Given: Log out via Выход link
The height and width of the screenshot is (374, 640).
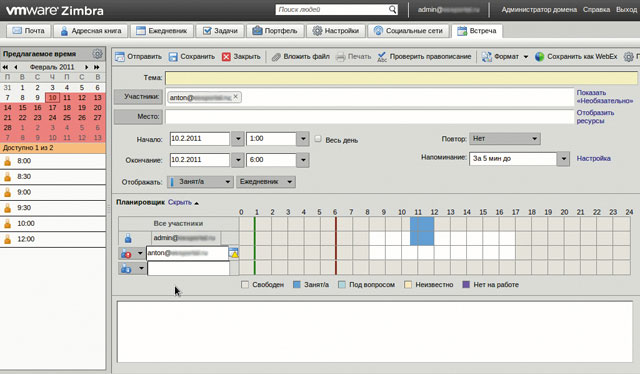Looking at the screenshot, I should click(626, 9).
